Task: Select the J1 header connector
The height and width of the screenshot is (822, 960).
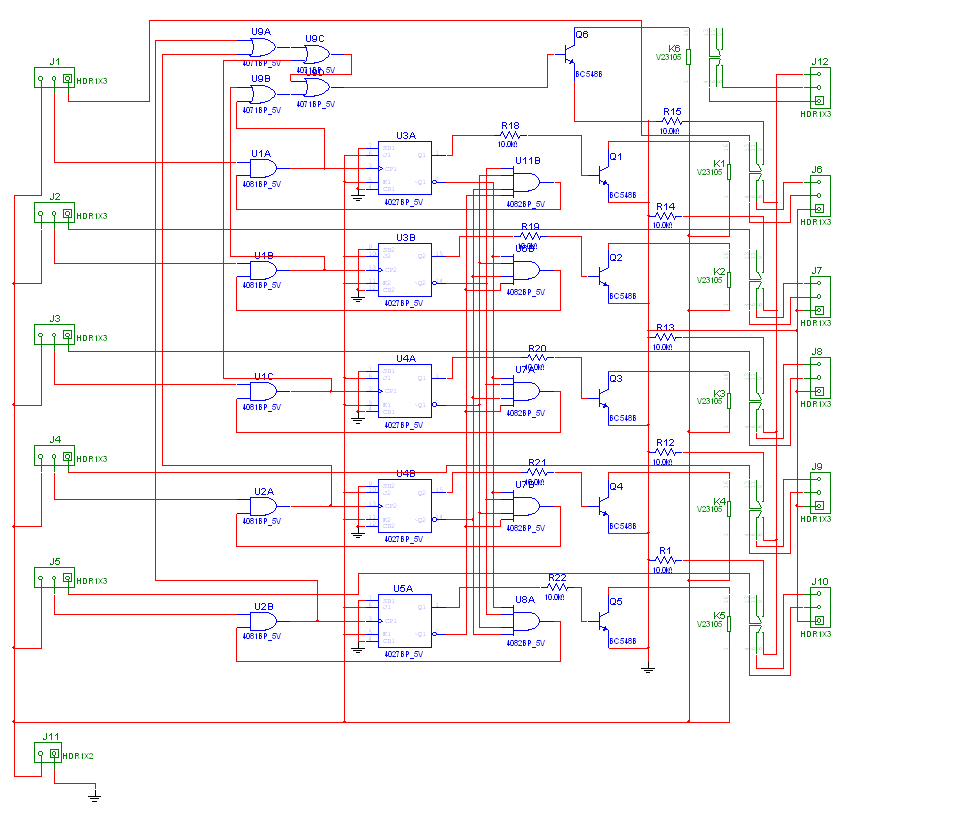Action: (54, 78)
